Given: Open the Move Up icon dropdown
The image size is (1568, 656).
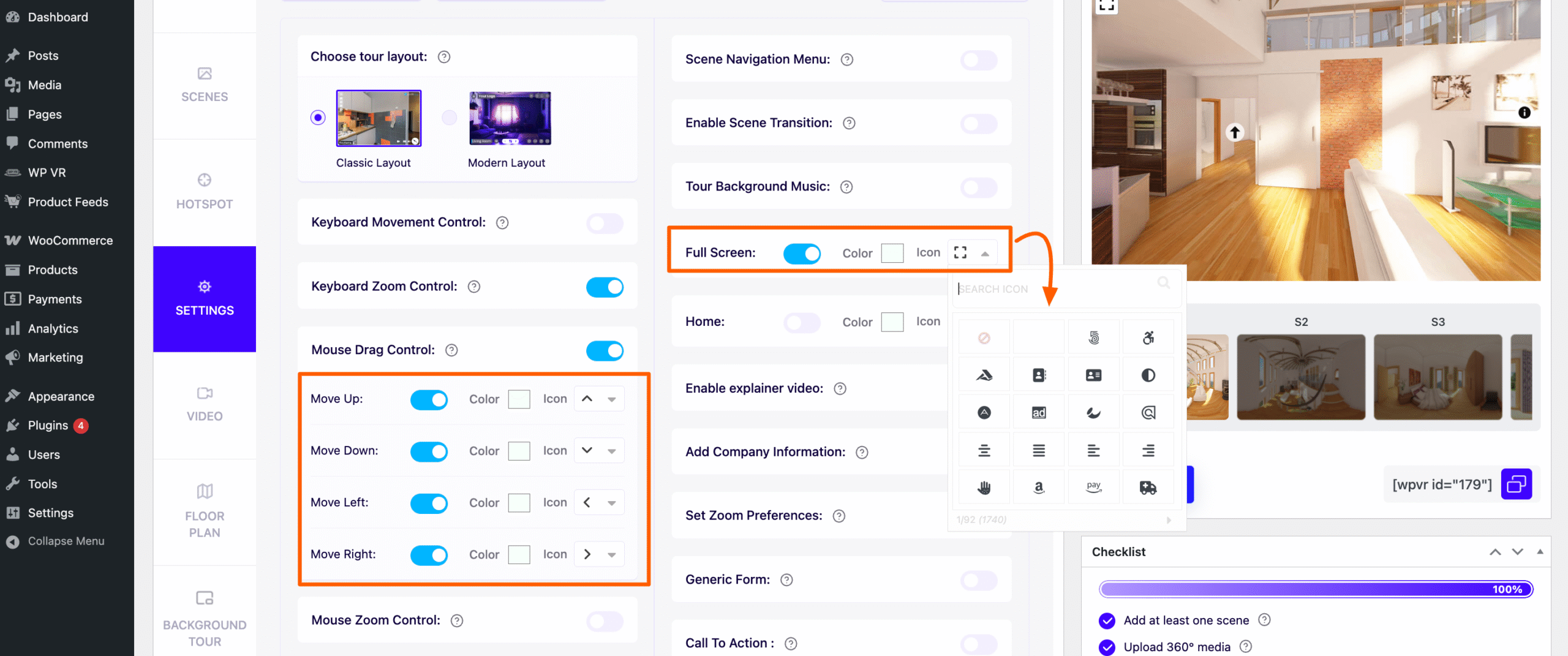Looking at the screenshot, I should click(599, 399).
